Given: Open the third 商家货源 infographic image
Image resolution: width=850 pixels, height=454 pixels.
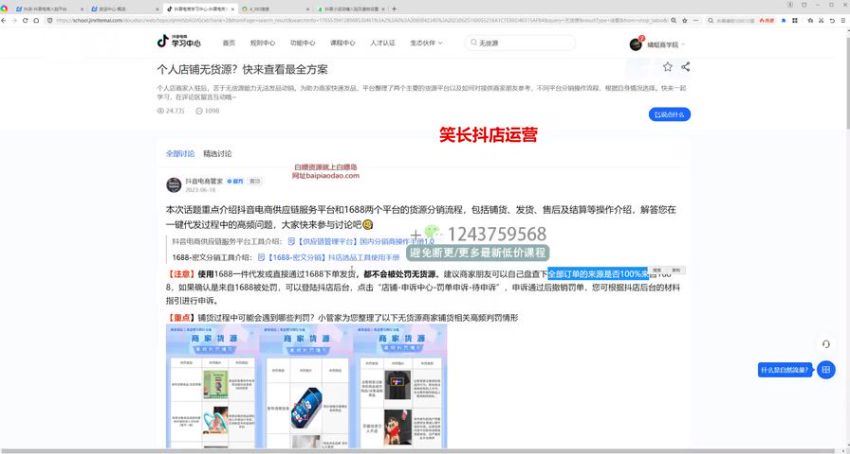Looking at the screenshot, I should pos(400,386).
